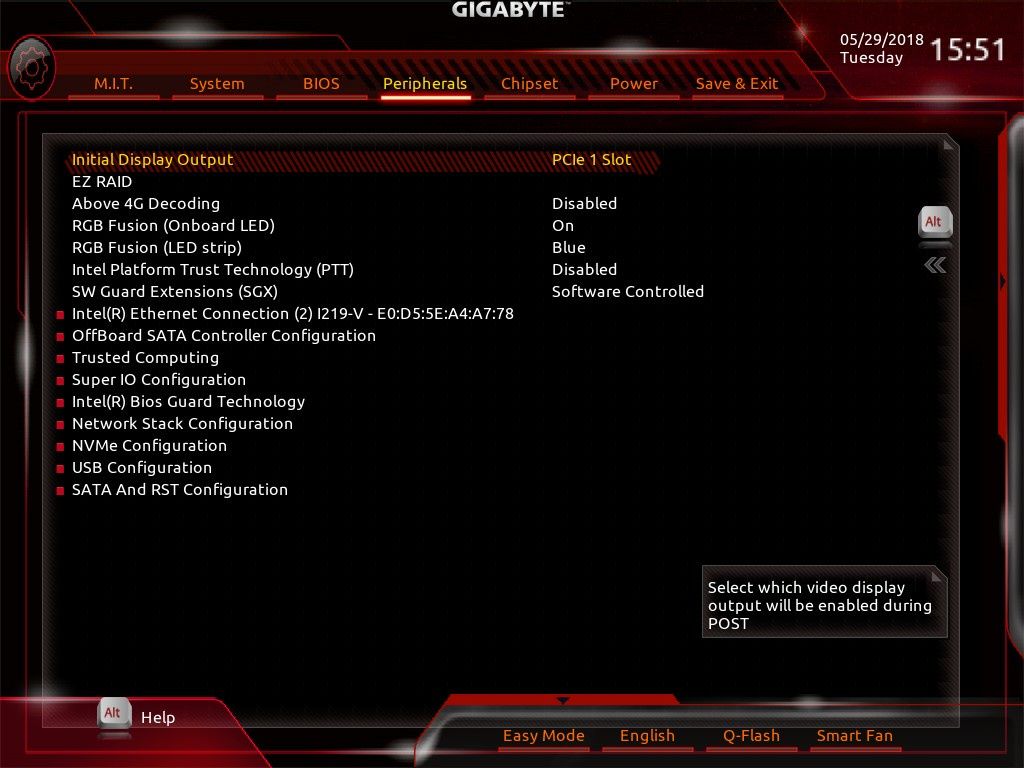The image size is (1024, 768).
Task: Change language via English button
Action: pyautogui.click(x=647, y=736)
